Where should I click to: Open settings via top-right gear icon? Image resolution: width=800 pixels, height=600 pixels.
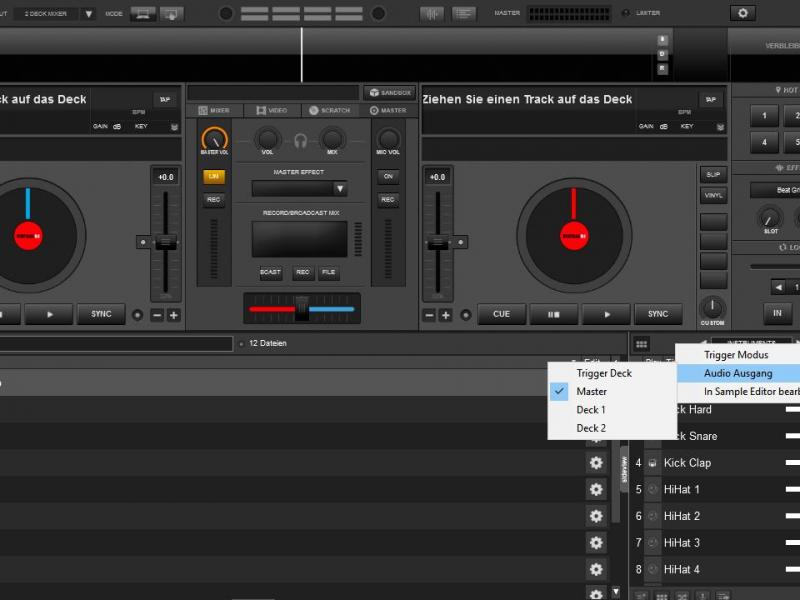(x=742, y=13)
